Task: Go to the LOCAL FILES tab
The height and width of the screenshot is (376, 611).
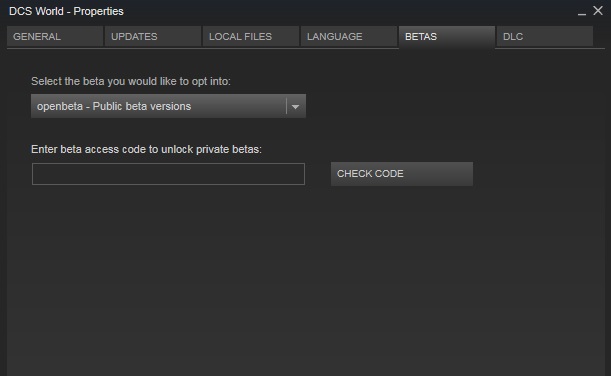Action: click(251, 37)
